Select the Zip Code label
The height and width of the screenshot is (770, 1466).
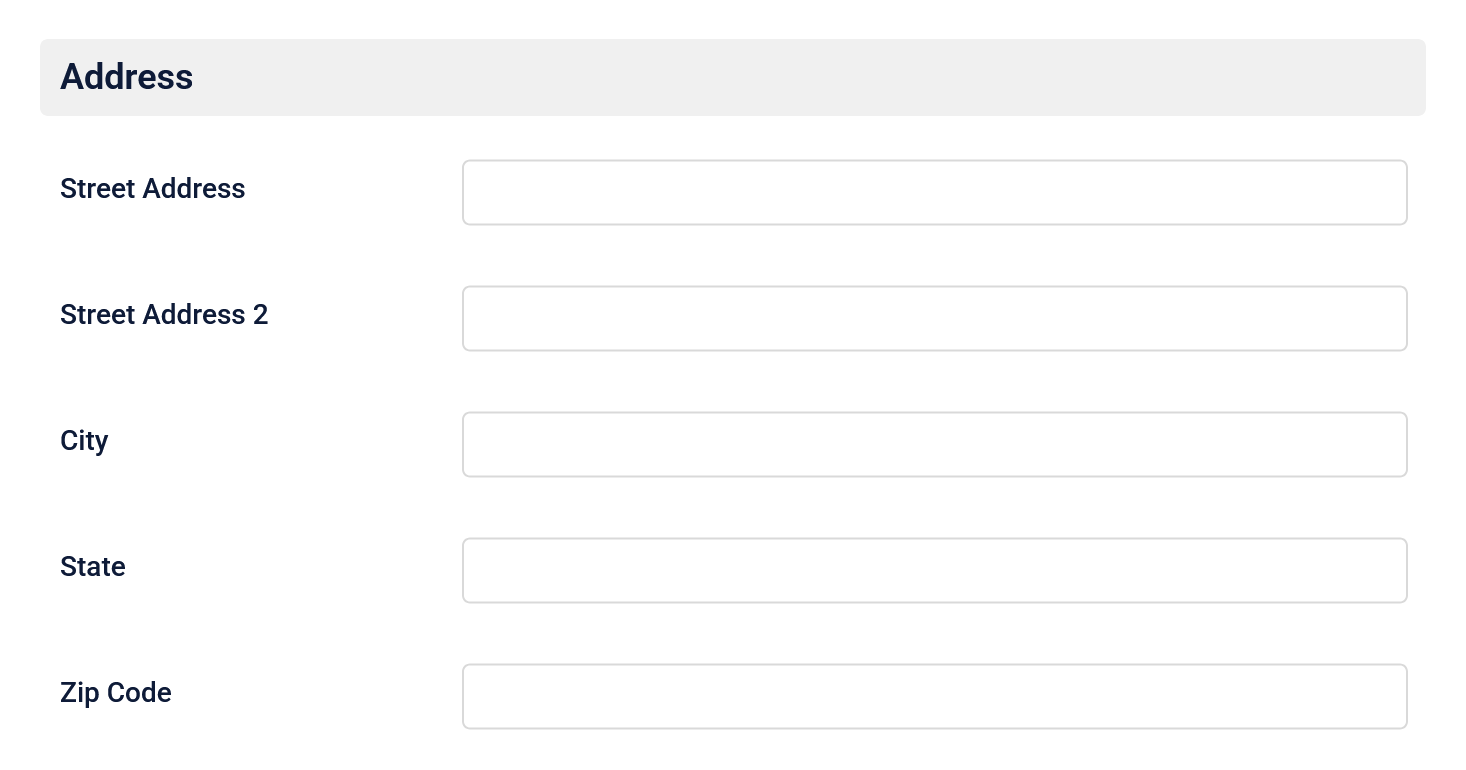click(x=116, y=694)
